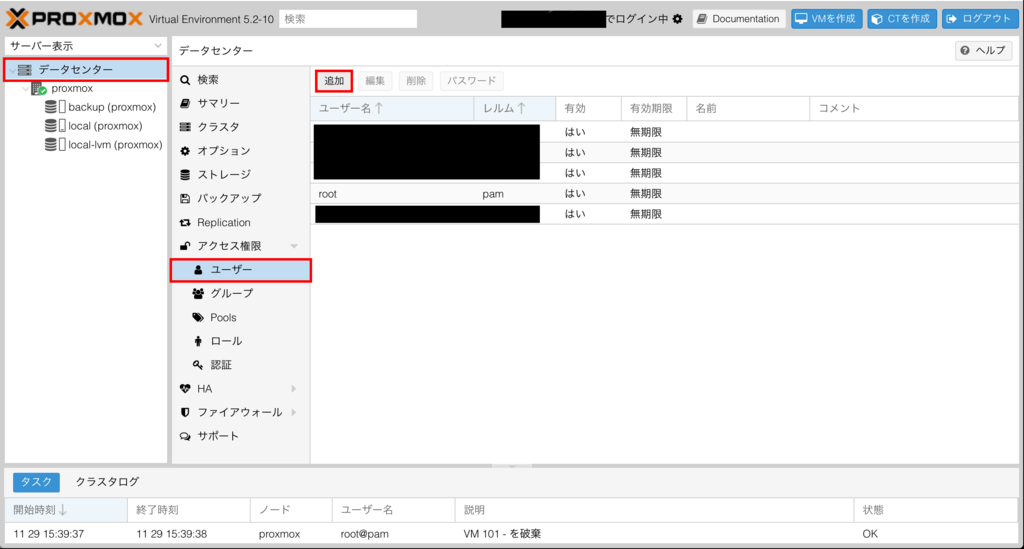Open the ロール menu item
Viewport: 1024px width, 549px height.
pos(240,341)
